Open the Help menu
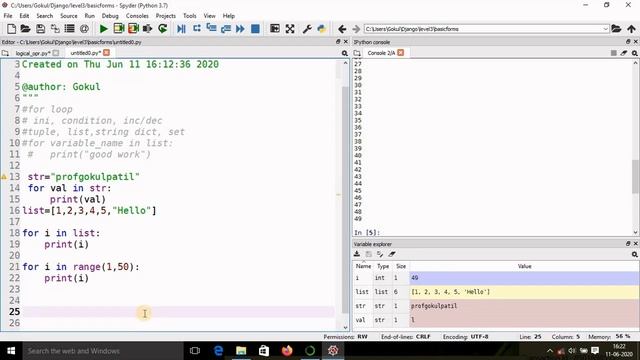The height and width of the screenshot is (360, 640). [229, 16]
